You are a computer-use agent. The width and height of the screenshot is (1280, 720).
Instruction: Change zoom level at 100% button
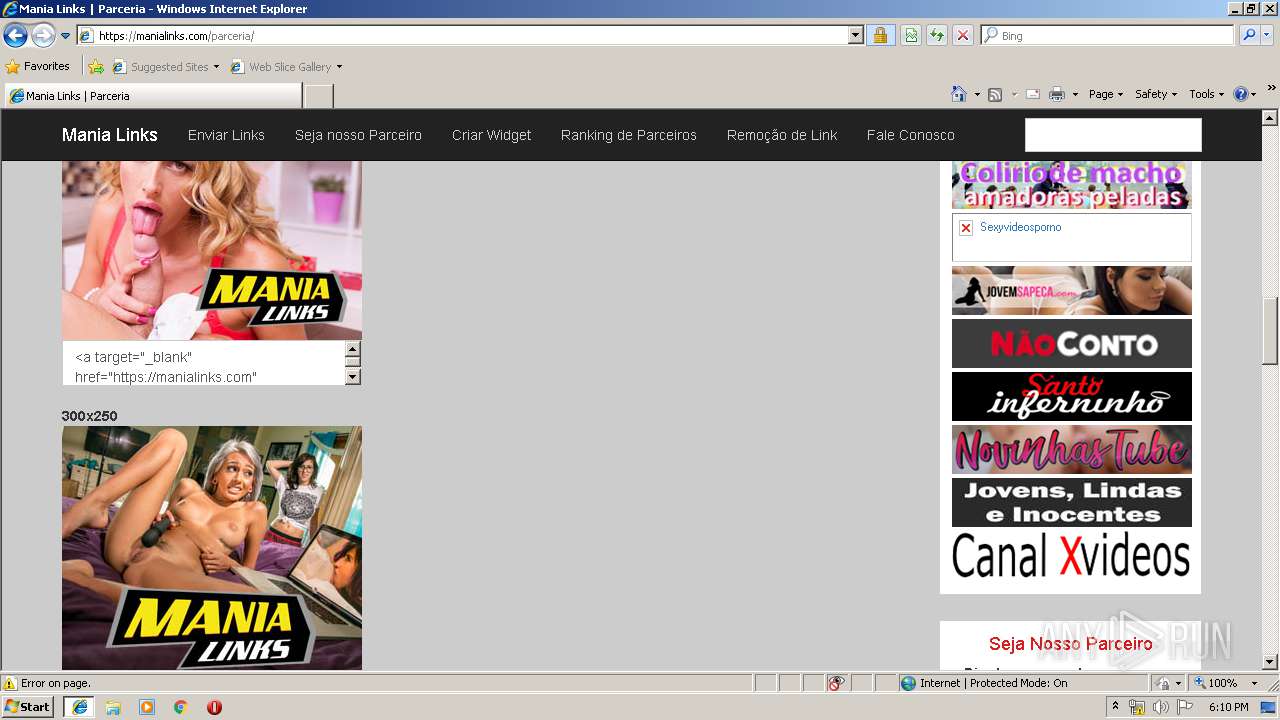click(1215, 684)
